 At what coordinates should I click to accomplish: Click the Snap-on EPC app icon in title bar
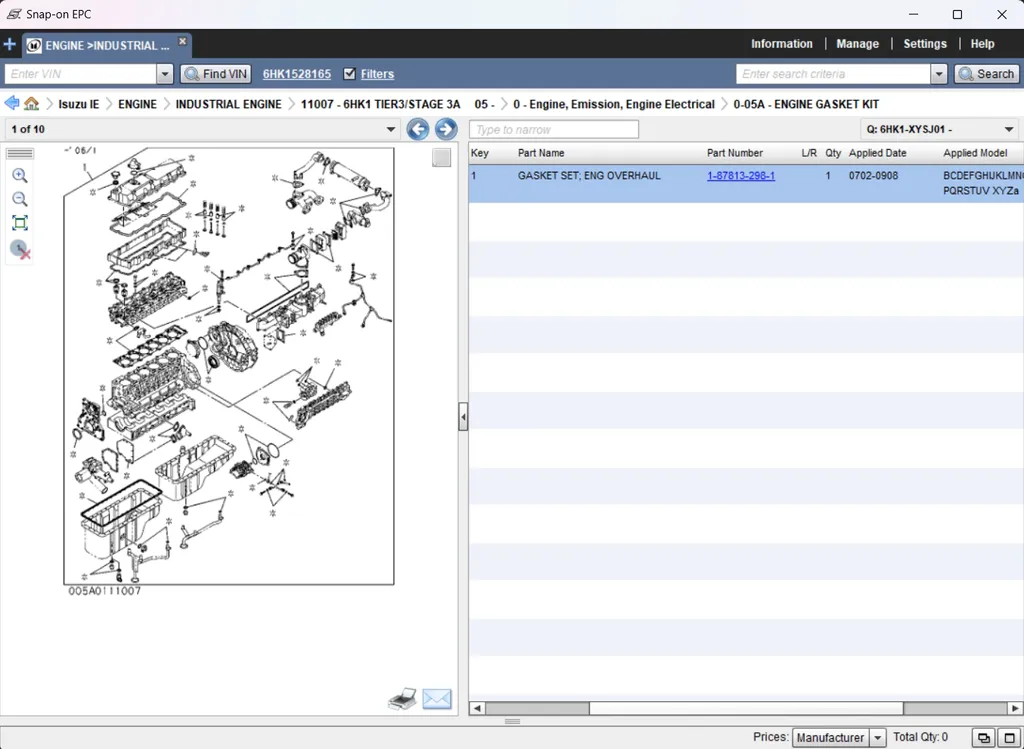(x=13, y=14)
